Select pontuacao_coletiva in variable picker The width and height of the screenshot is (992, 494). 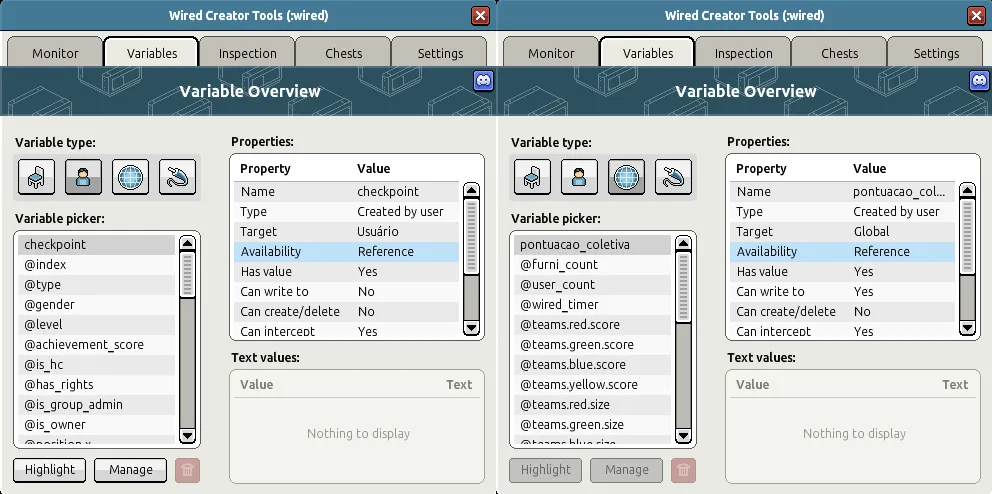pos(592,245)
